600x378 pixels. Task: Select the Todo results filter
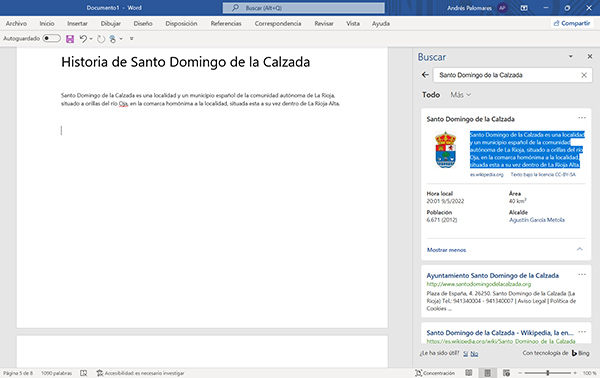431,94
